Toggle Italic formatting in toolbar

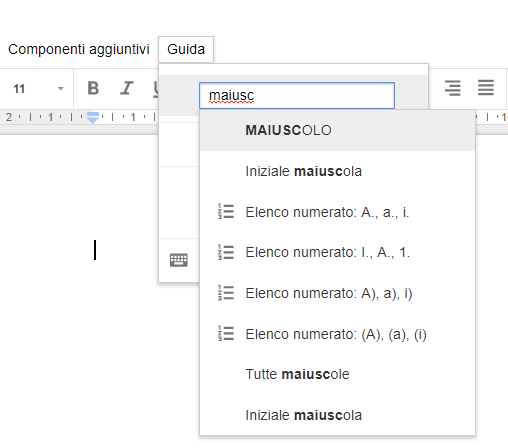coord(127,88)
